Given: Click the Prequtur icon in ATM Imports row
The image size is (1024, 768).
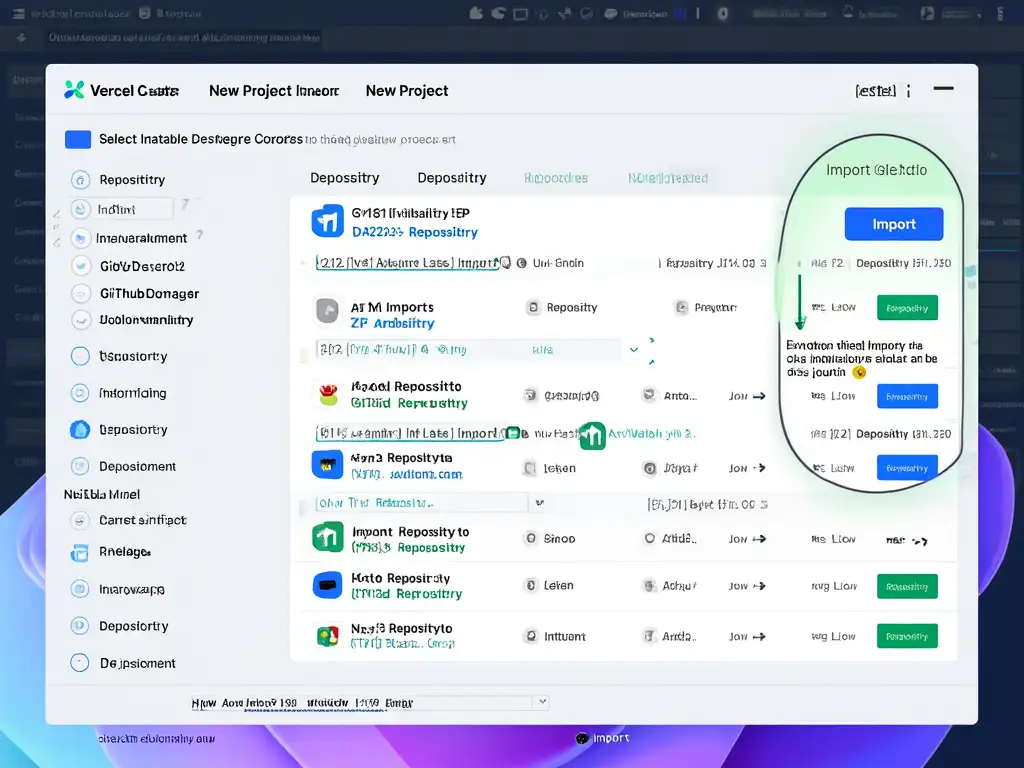Looking at the screenshot, I should (681, 307).
